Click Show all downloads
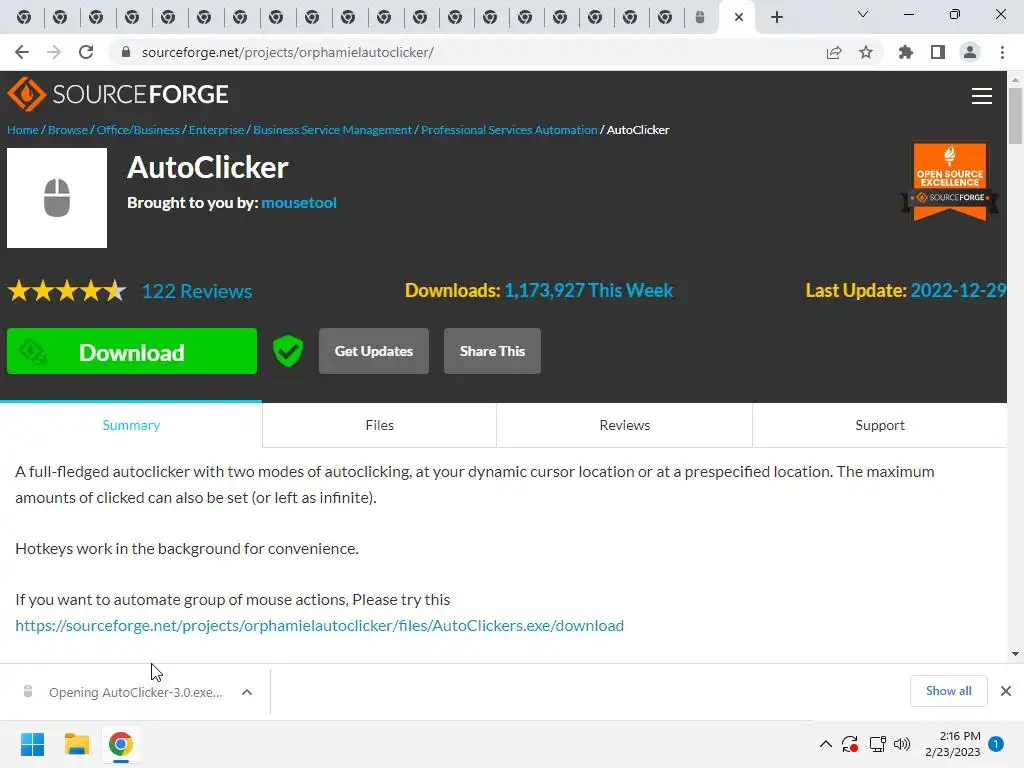The width and height of the screenshot is (1024, 768). pyautogui.click(x=948, y=691)
